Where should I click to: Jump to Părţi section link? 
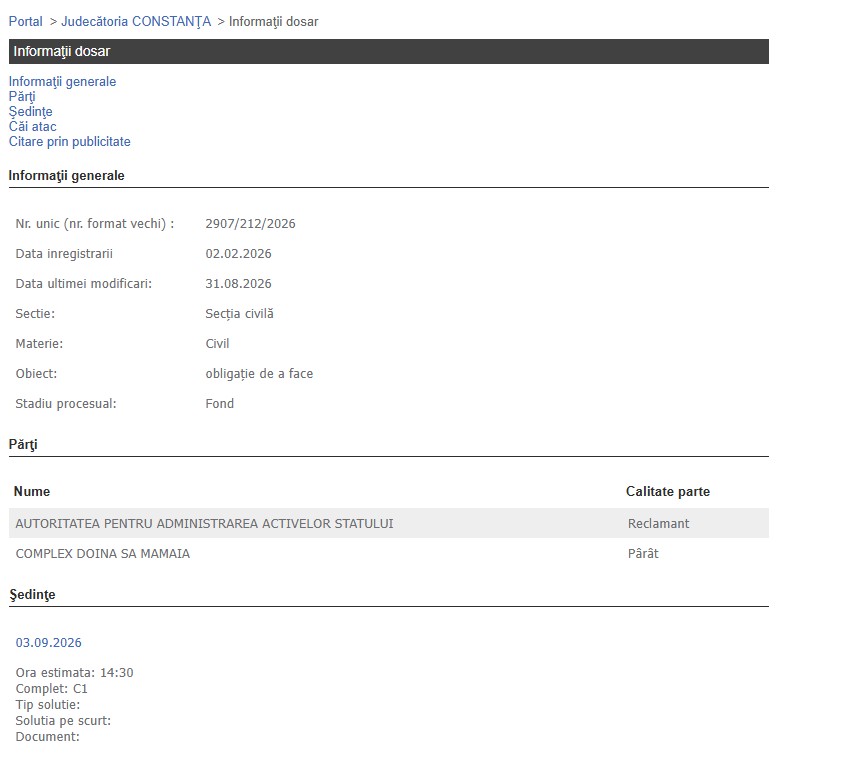(22, 97)
